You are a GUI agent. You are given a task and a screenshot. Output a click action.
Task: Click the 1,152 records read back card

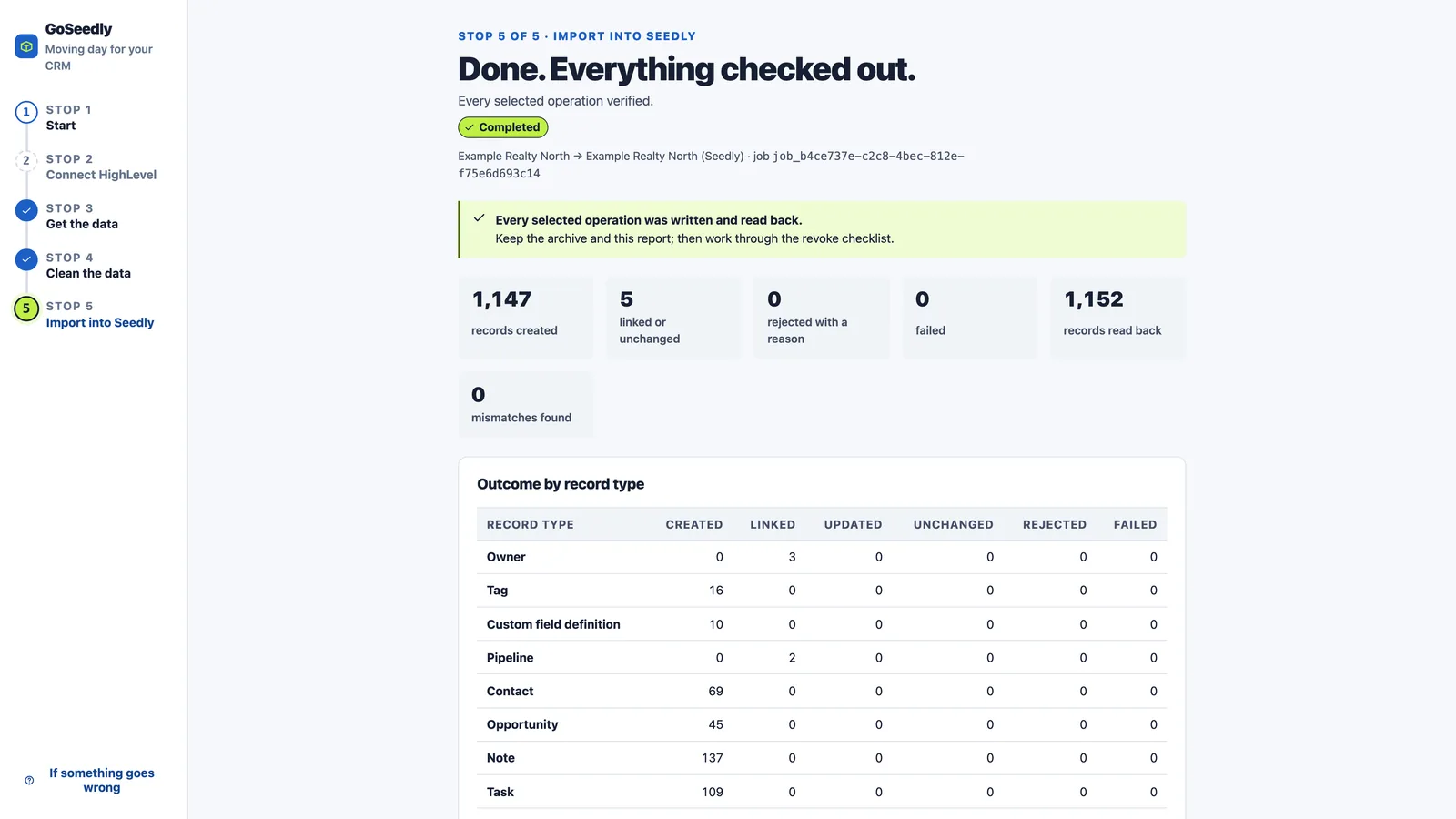pyautogui.click(x=1117, y=318)
